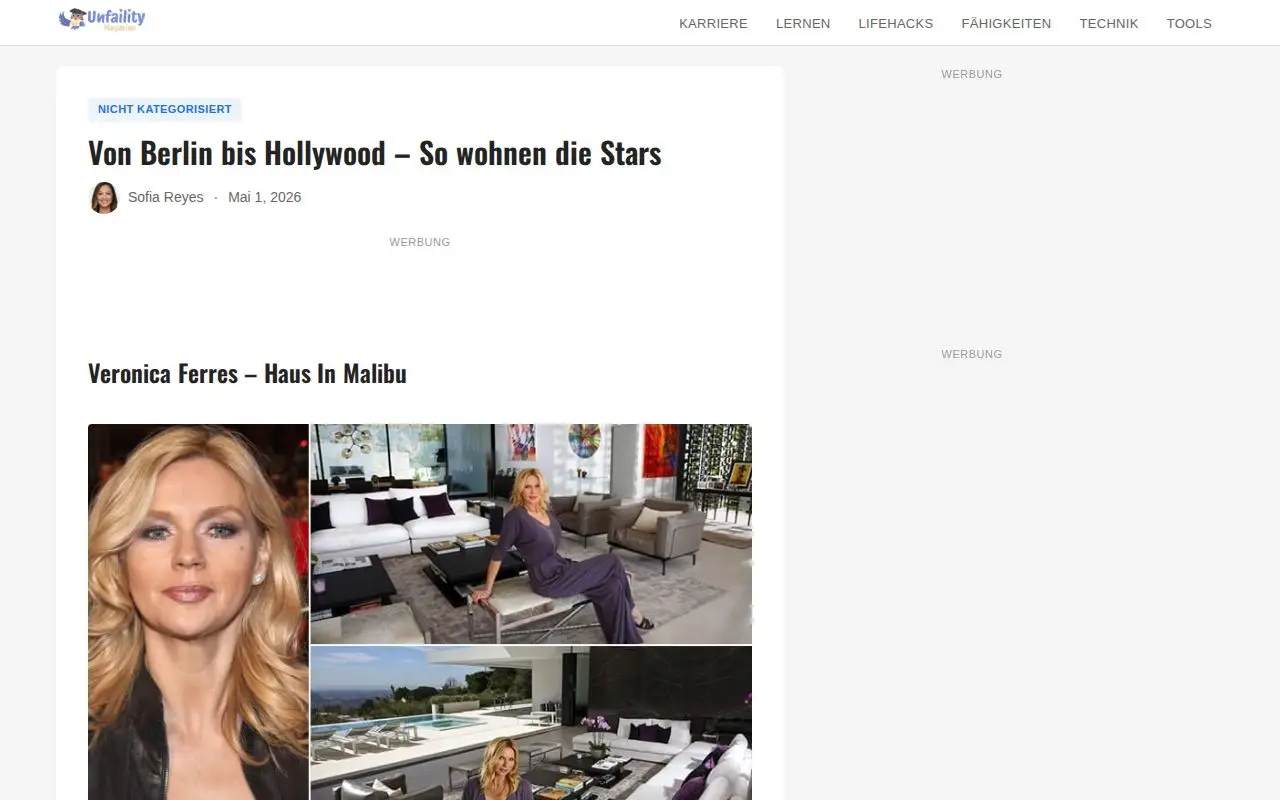1280x800 pixels.
Task: Go to the Lifehacks section
Action: [x=896, y=23]
